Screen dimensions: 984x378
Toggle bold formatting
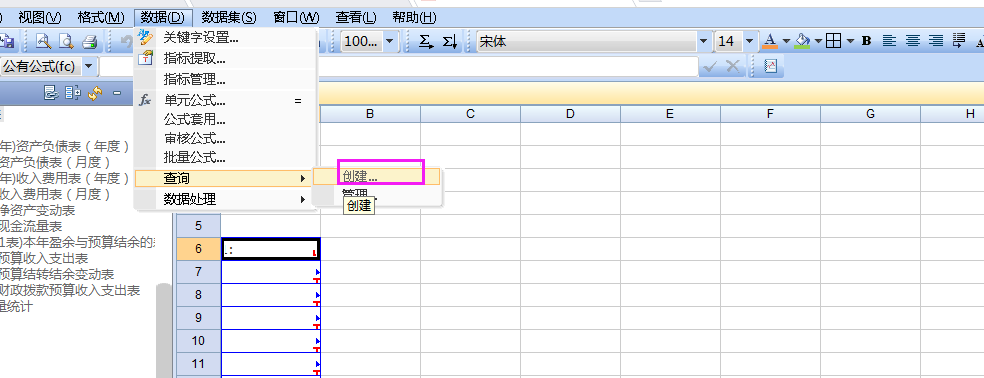(x=867, y=41)
